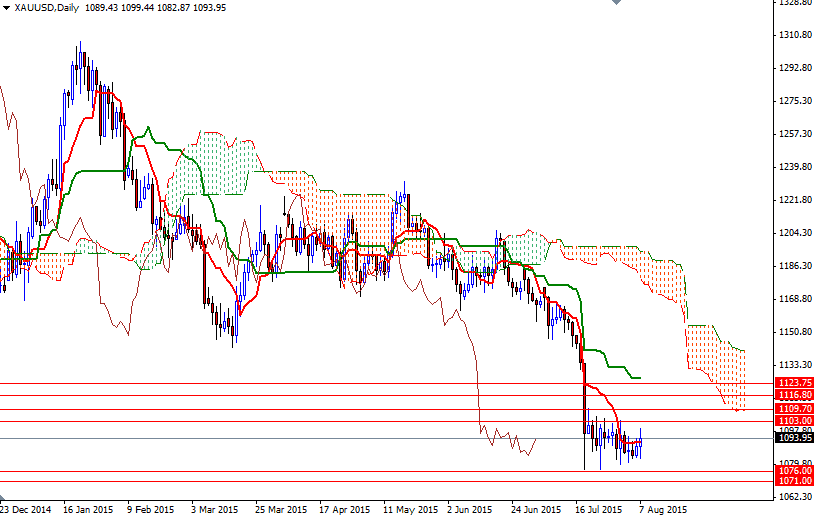Click the 17 Apr 2015 date on time axis
The image size is (814, 516).
tap(343, 508)
